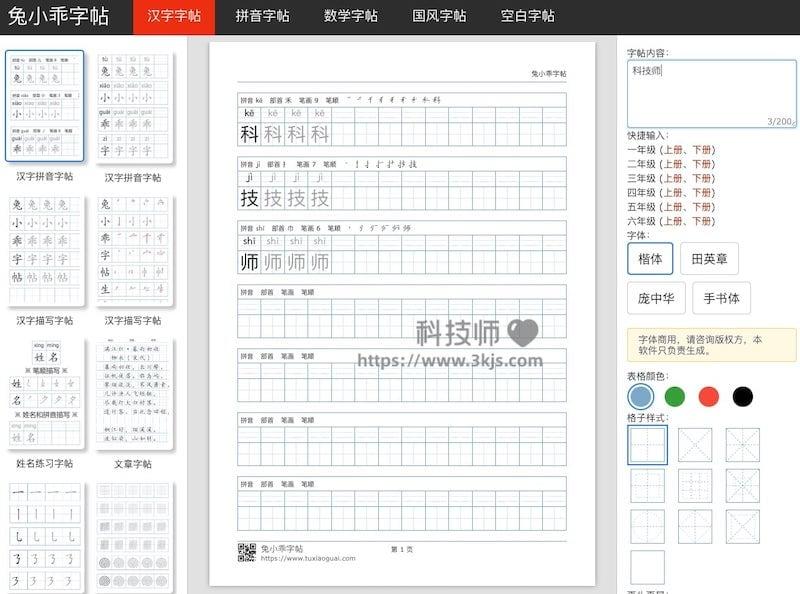
Task: Load 一年级 上册 quick input
Action: [673, 150]
